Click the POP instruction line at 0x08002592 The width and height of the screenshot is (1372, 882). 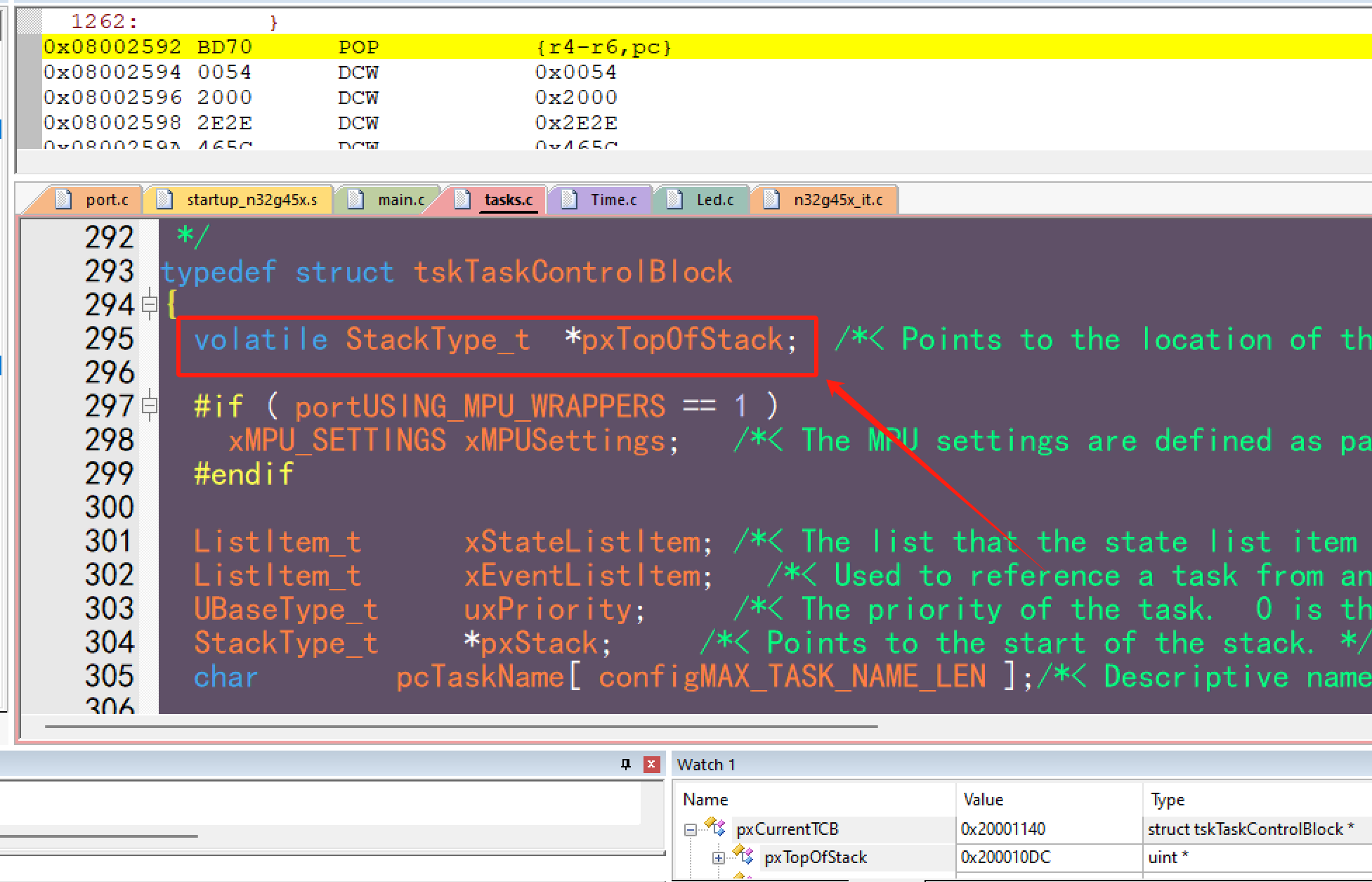[706, 47]
